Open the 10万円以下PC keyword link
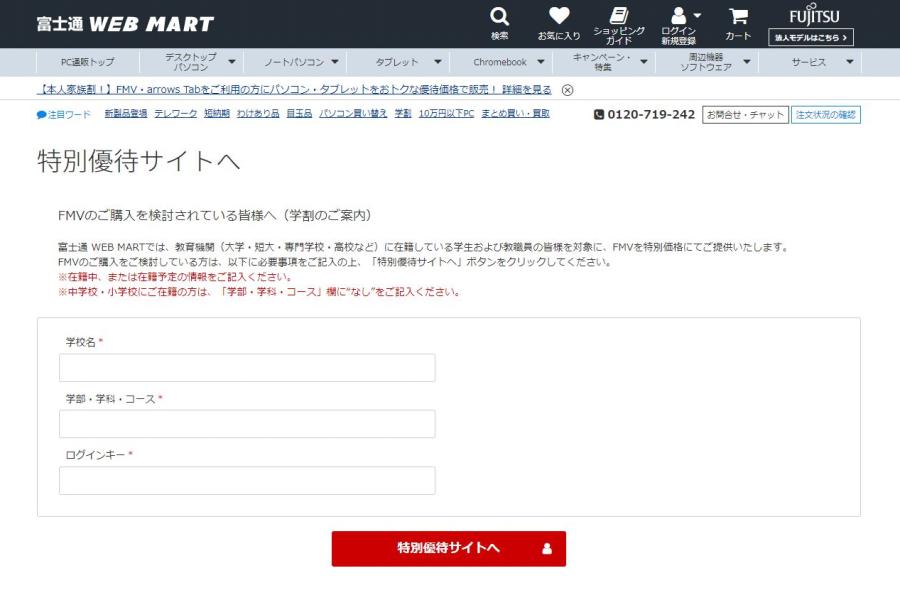 446,114
